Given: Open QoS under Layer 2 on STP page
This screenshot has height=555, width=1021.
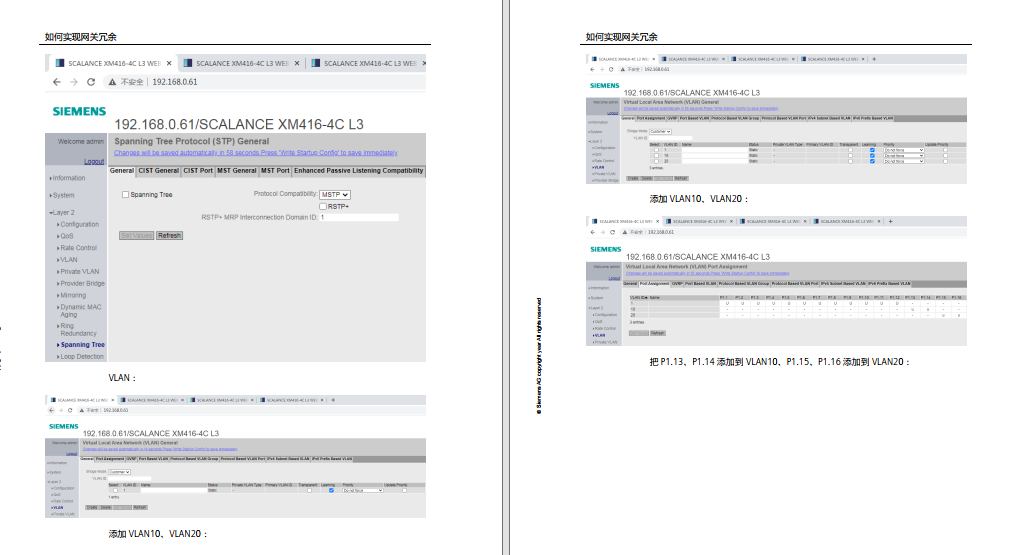Looking at the screenshot, I should click(x=66, y=236).
